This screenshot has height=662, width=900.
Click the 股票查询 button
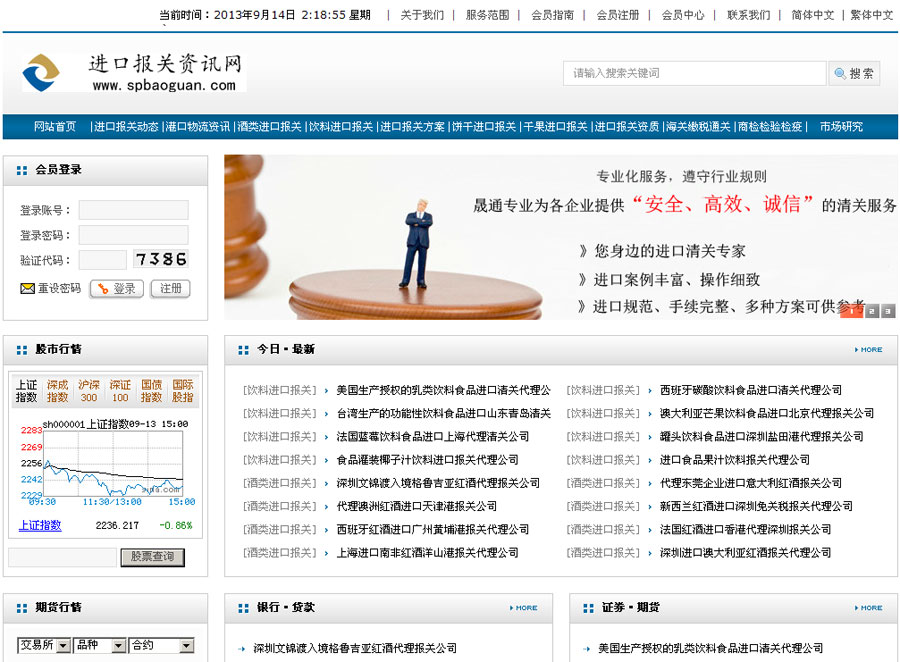(153, 557)
